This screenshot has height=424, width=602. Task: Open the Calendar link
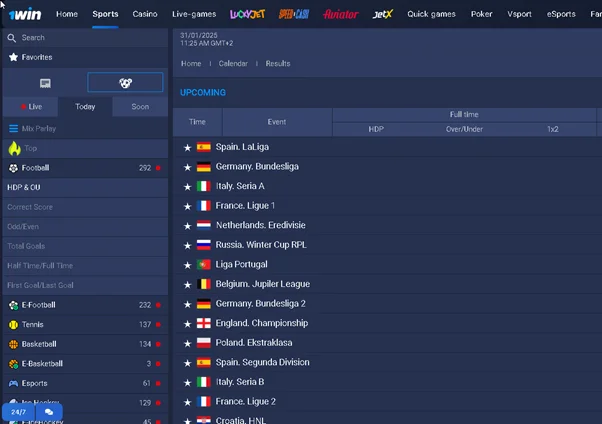pos(233,63)
